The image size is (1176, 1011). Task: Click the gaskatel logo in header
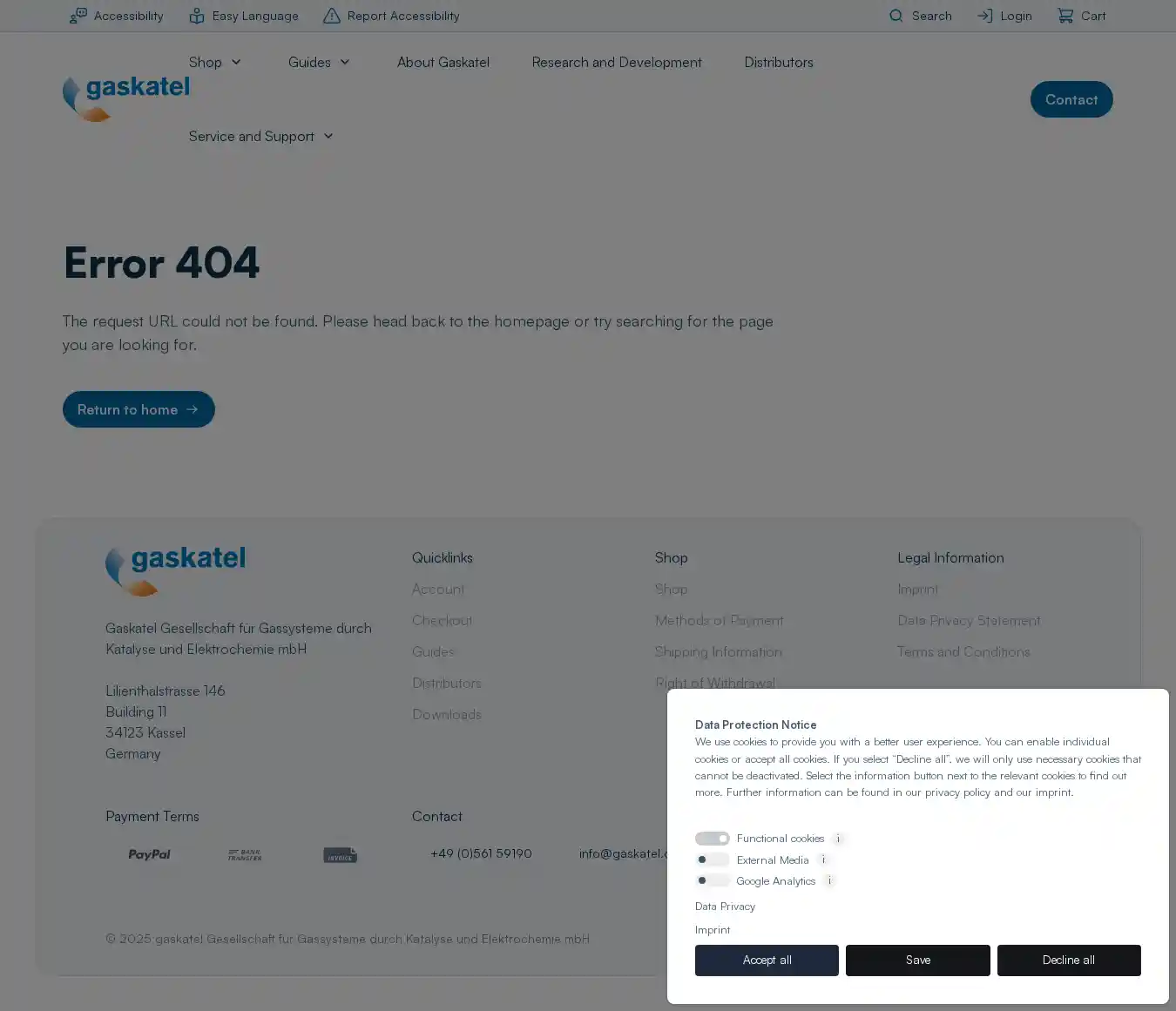[126, 98]
